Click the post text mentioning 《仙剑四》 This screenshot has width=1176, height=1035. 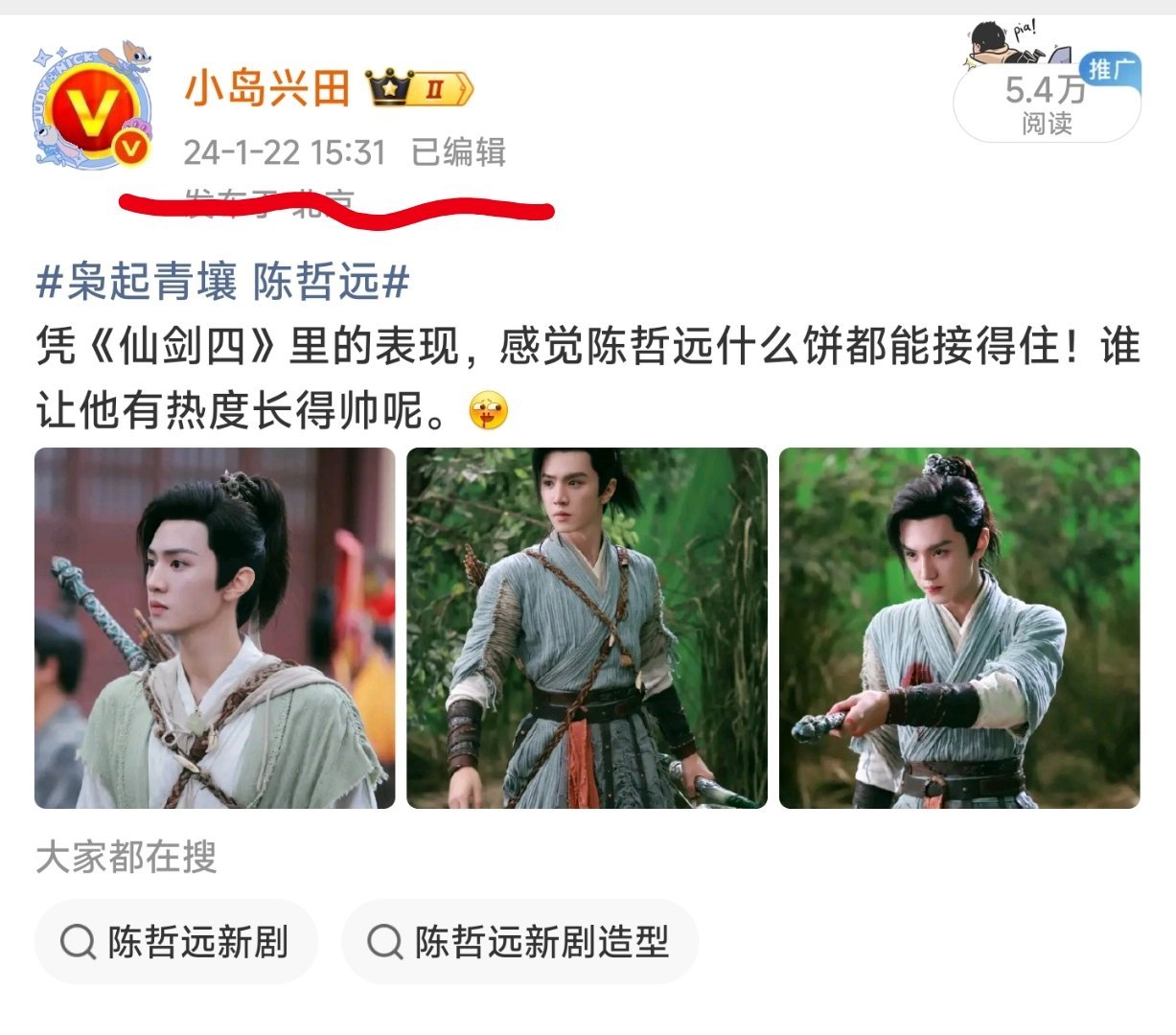point(588,379)
